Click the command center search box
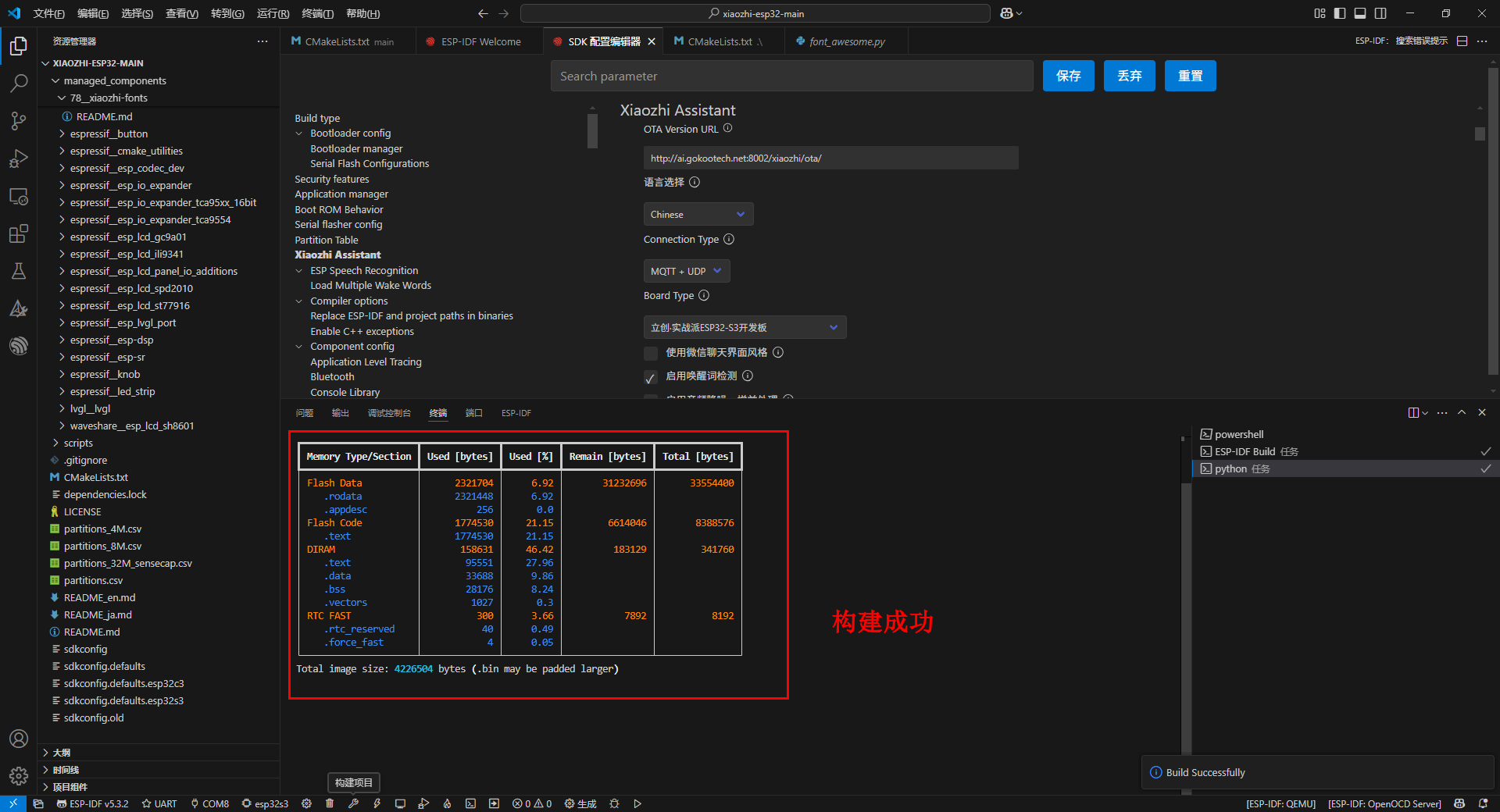This screenshot has height=812, width=1500. pos(755,13)
